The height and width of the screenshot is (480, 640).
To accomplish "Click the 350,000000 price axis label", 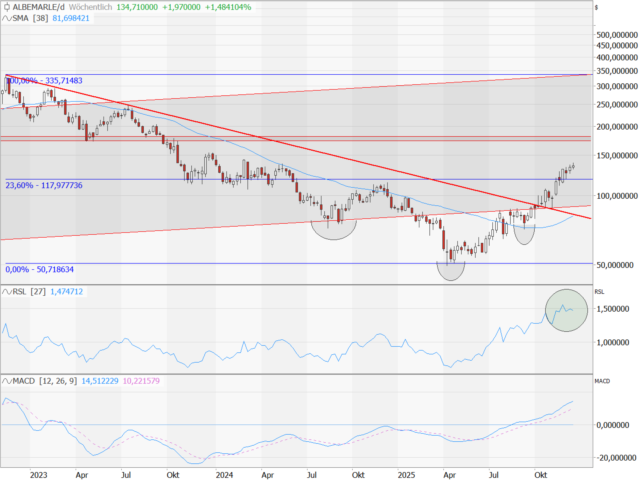I will click(617, 71).
